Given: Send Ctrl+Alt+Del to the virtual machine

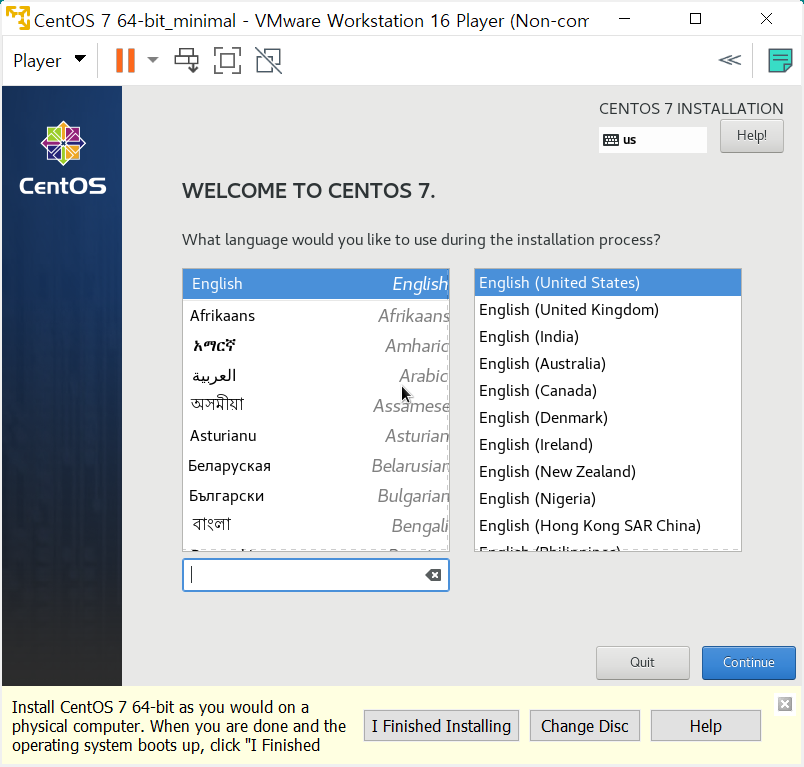Looking at the screenshot, I should point(187,60).
